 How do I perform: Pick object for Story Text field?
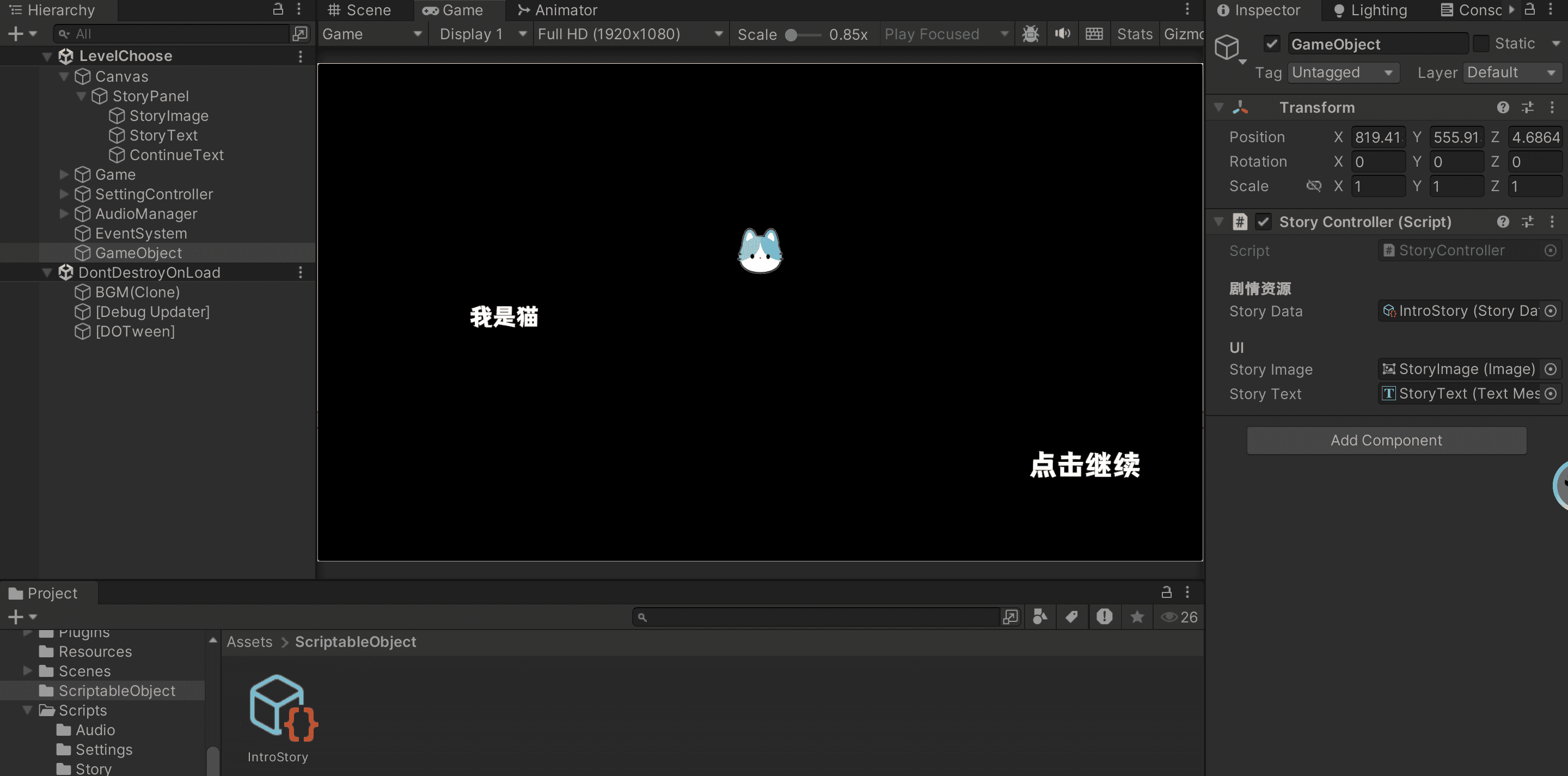[x=1551, y=394]
